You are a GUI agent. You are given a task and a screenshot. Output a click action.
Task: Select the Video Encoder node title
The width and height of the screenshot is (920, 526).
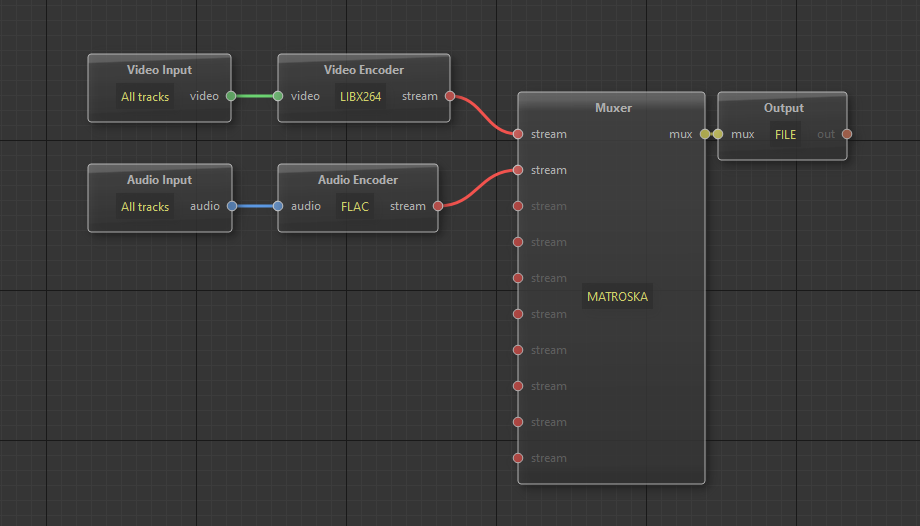(x=364, y=70)
